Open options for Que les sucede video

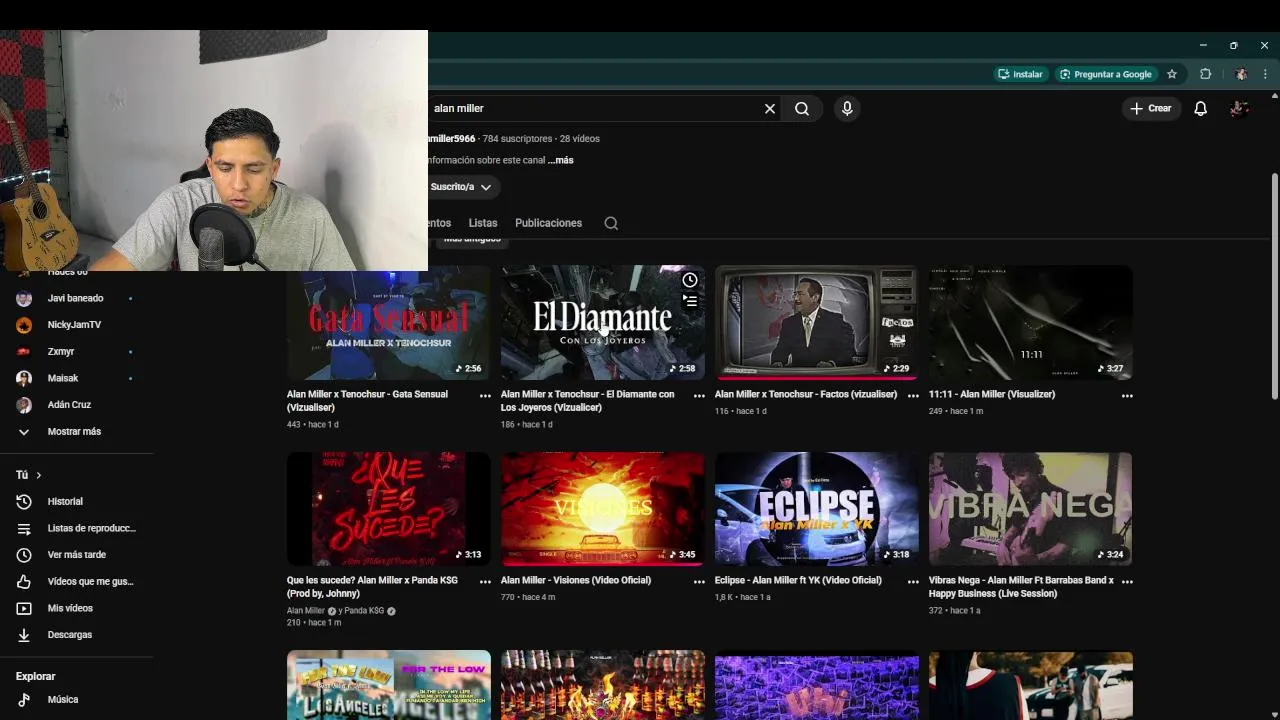[485, 582]
